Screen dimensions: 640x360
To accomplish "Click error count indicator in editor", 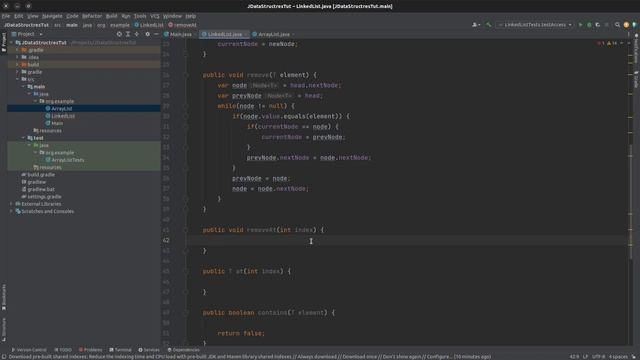I will tap(601, 43).
